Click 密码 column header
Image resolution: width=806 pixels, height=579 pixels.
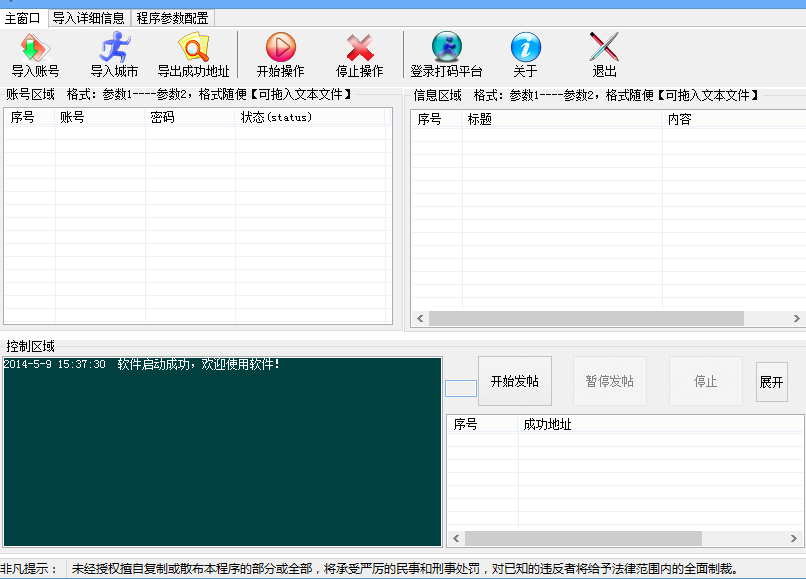coord(190,117)
